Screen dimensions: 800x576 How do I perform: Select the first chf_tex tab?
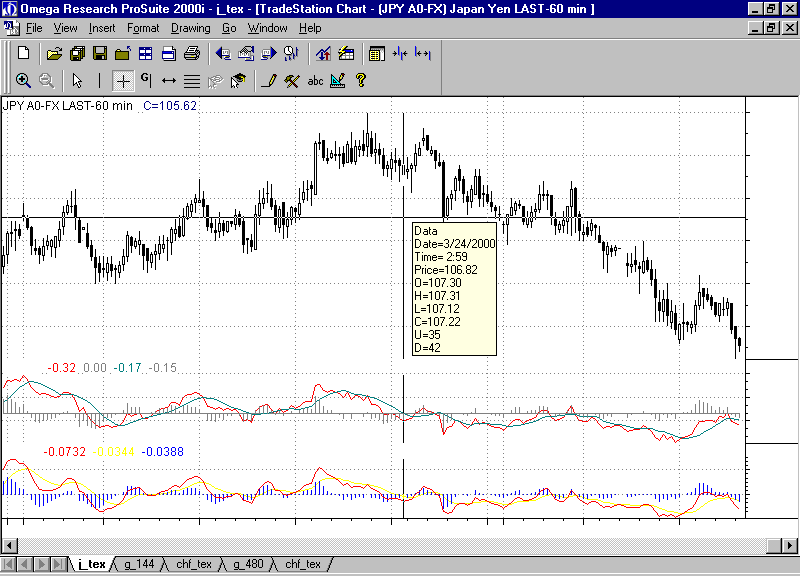pos(193,564)
